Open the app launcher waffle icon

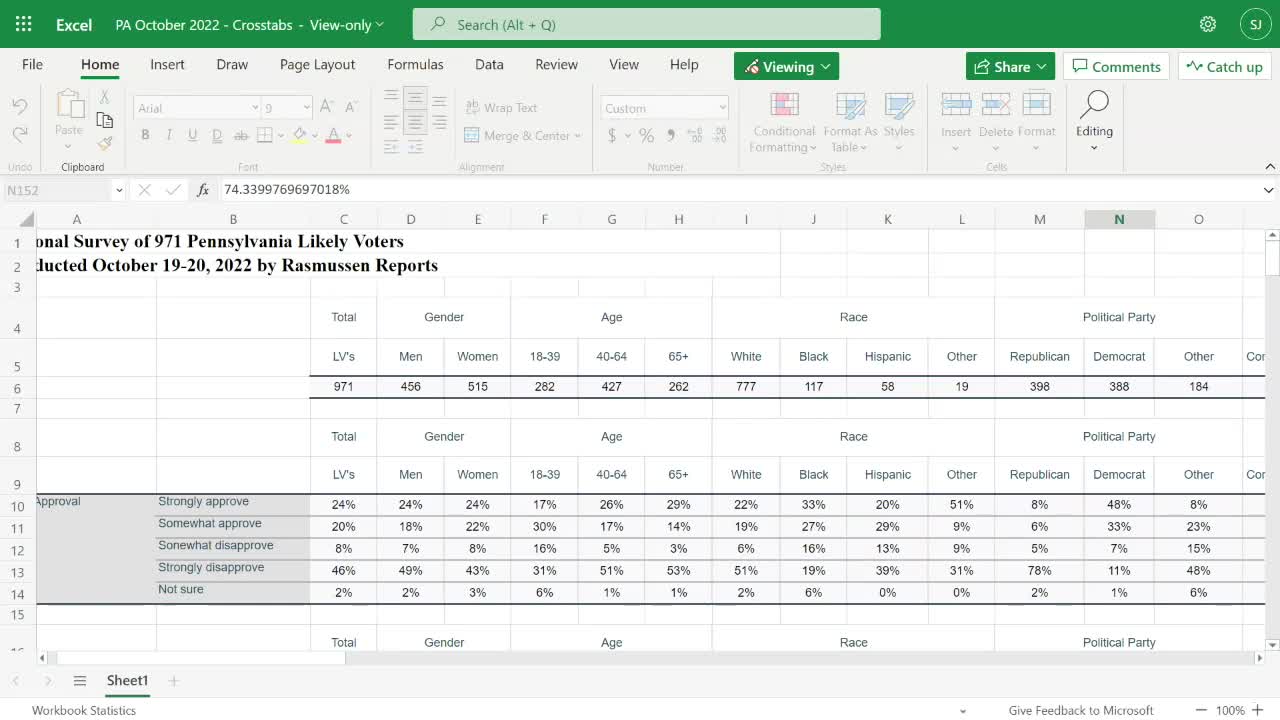point(24,24)
